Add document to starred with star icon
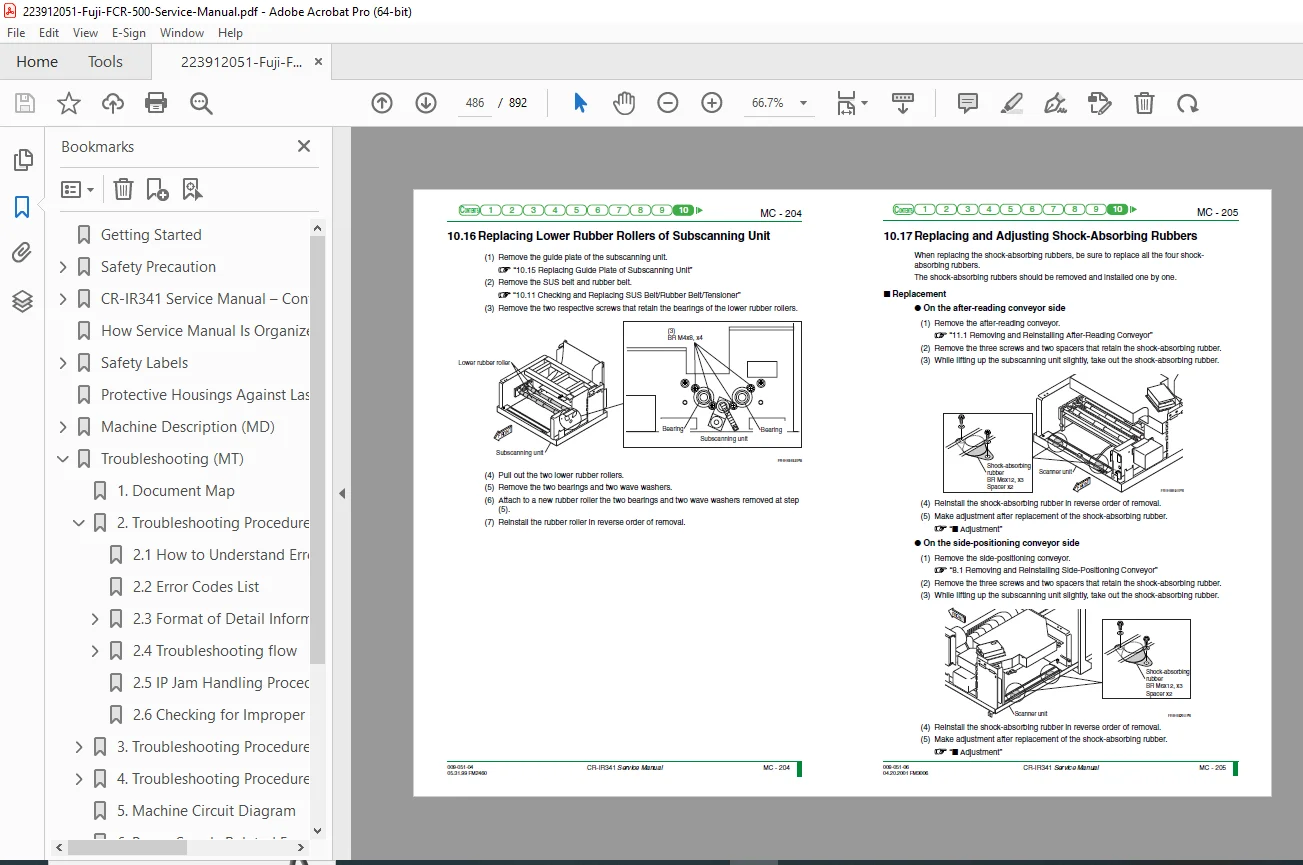This screenshot has height=865, width=1303. point(68,103)
